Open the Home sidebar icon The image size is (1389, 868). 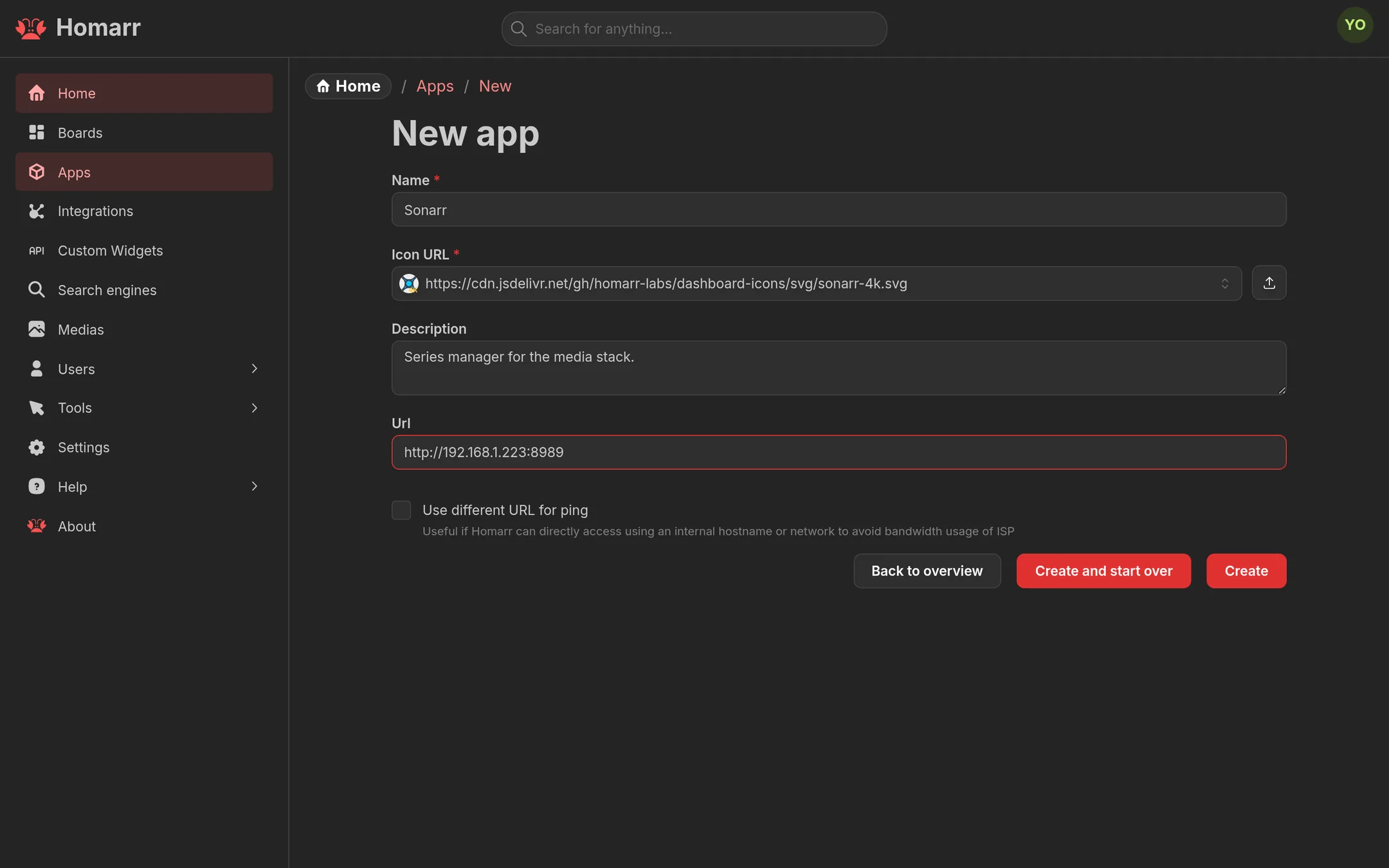tap(37, 93)
